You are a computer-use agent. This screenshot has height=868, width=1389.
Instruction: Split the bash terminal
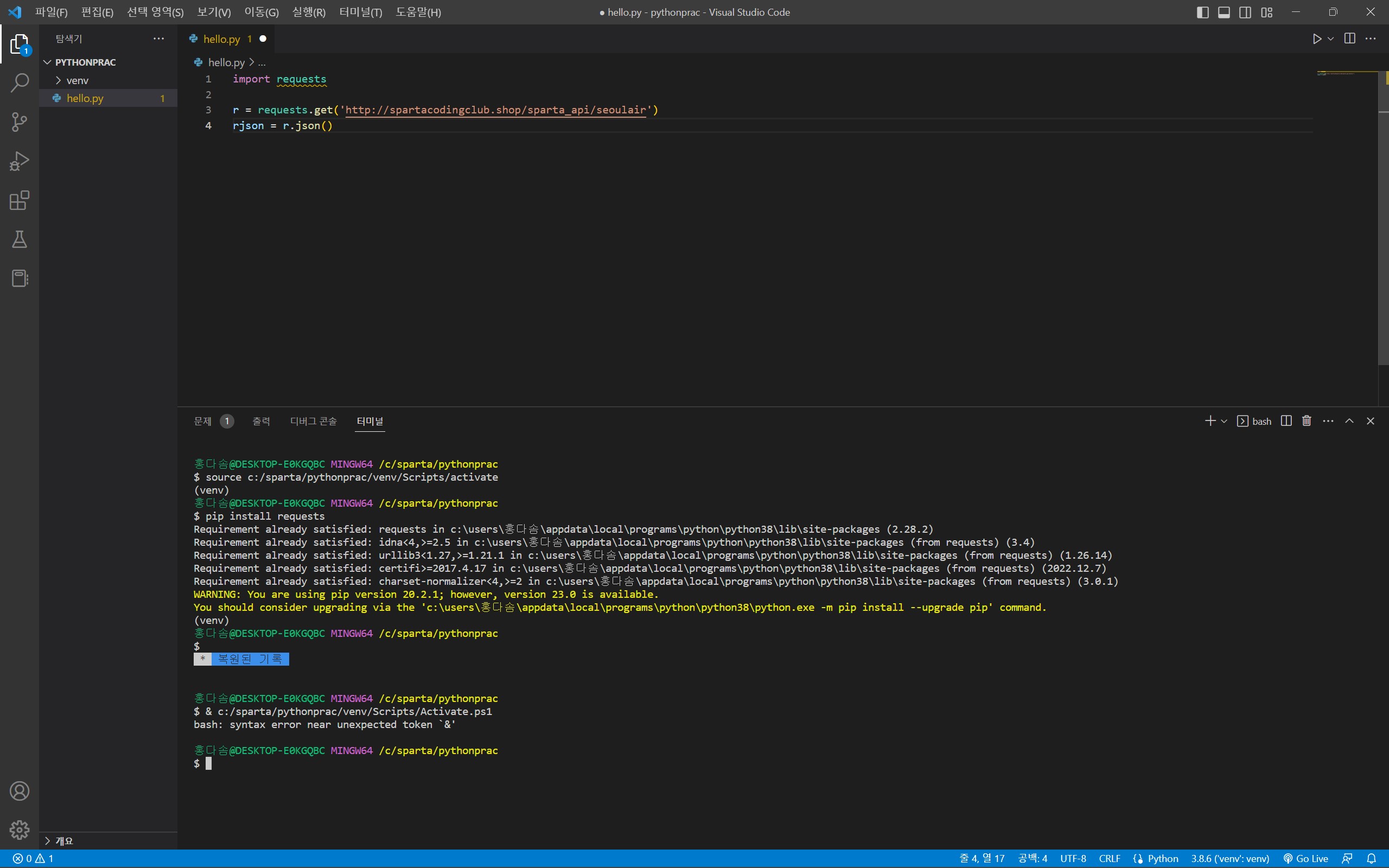coord(1286,421)
